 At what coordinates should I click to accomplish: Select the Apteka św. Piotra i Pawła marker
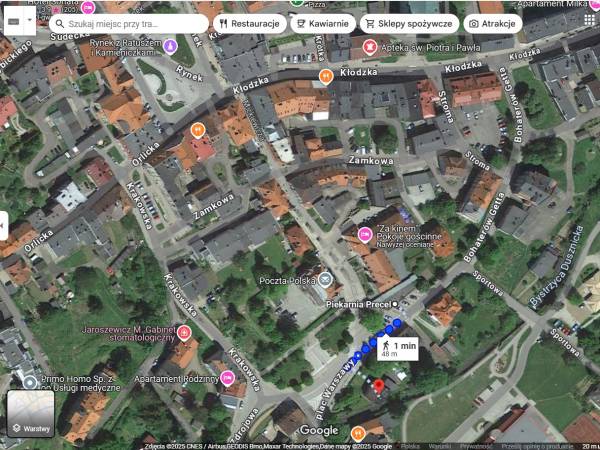(x=370, y=46)
